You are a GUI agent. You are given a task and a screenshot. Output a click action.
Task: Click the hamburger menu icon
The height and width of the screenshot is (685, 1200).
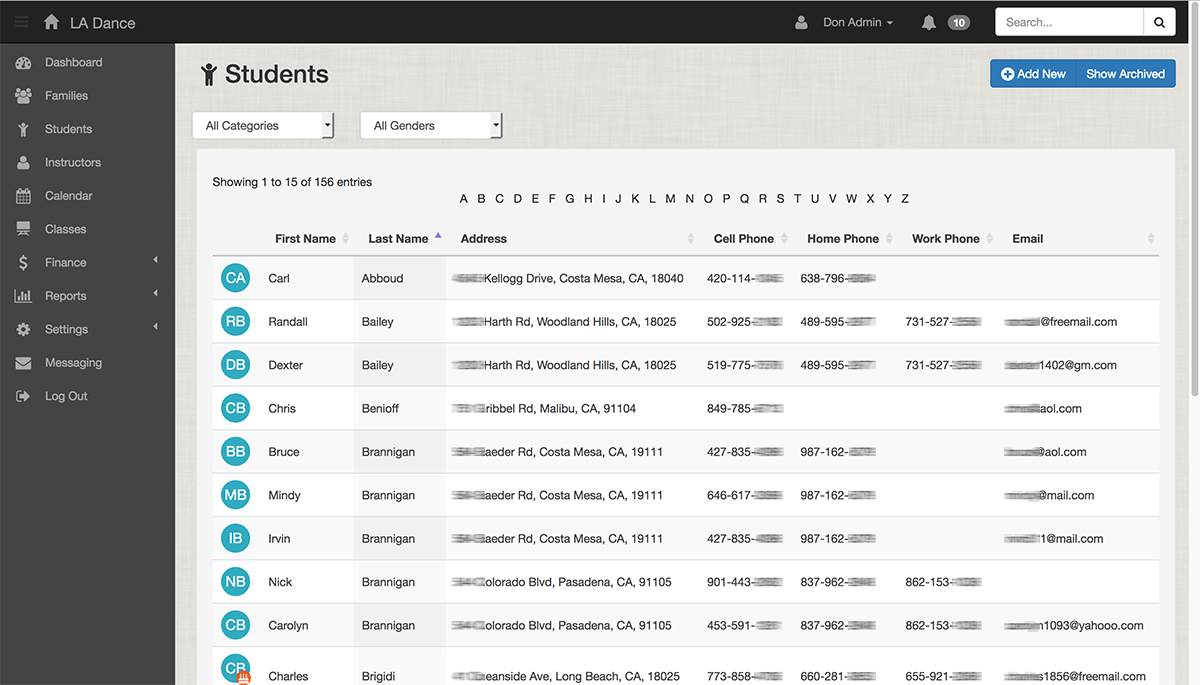(21, 22)
